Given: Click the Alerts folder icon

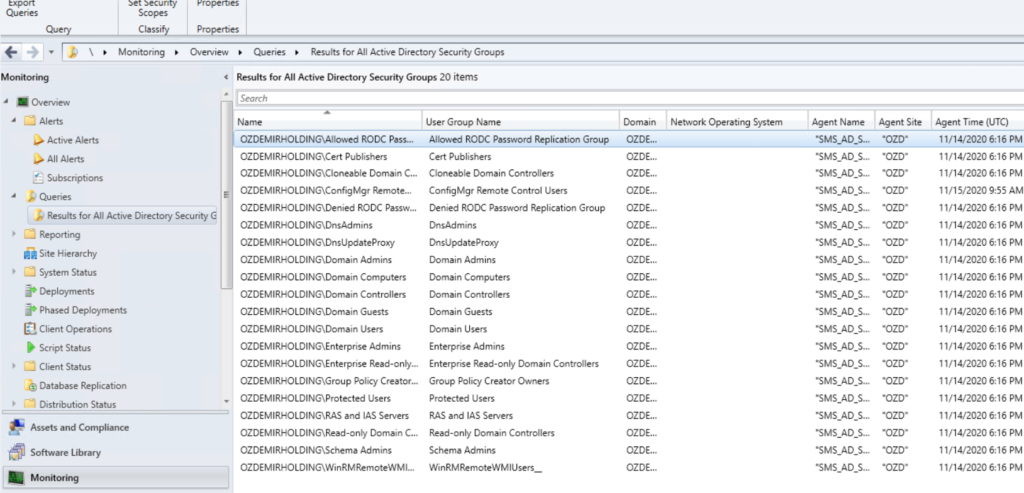Looking at the screenshot, I should pyautogui.click(x=30, y=121).
